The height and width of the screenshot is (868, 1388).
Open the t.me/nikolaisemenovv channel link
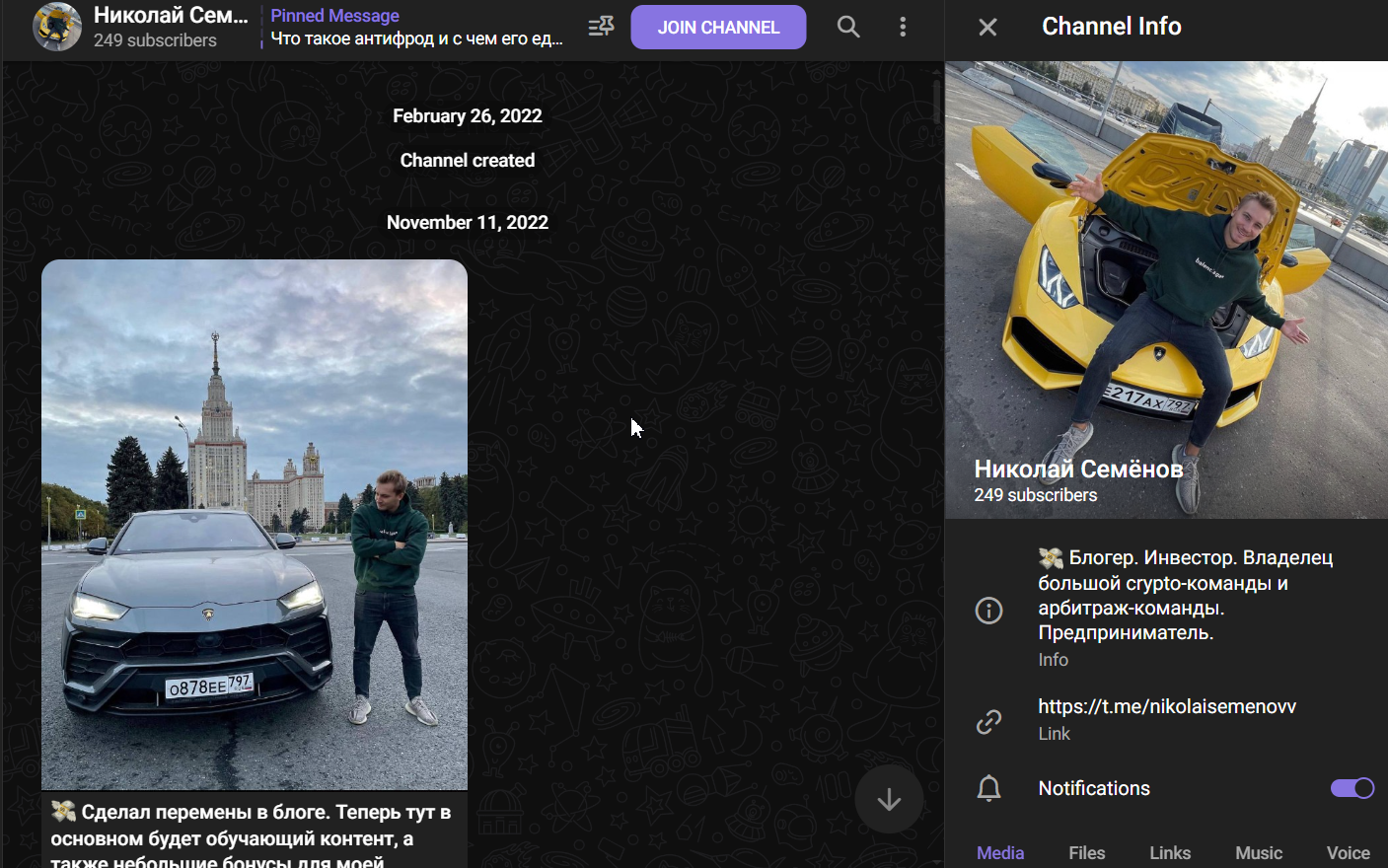coord(1166,706)
